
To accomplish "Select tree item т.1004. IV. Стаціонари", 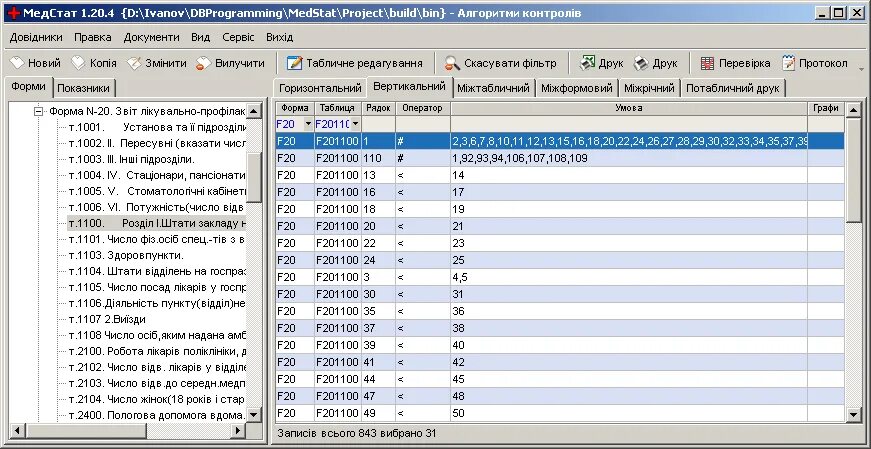I will click(x=157, y=176).
